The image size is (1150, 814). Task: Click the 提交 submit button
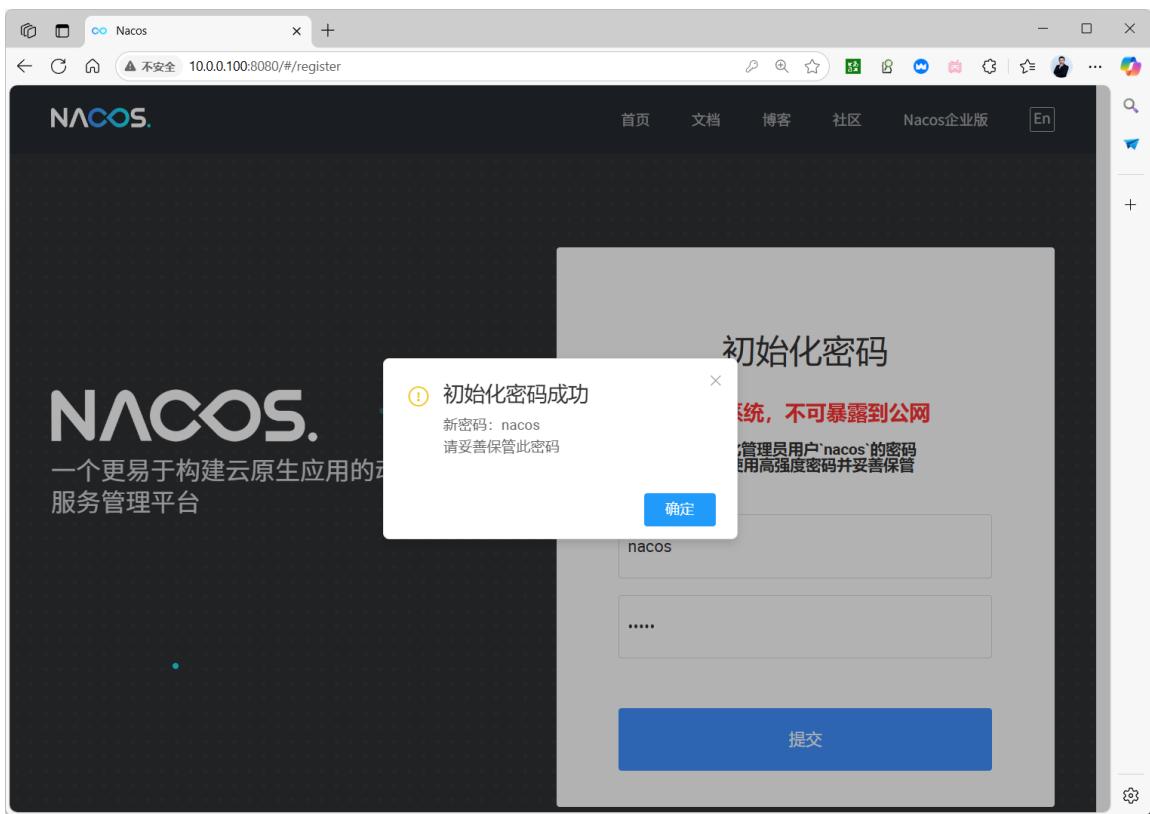click(805, 739)
